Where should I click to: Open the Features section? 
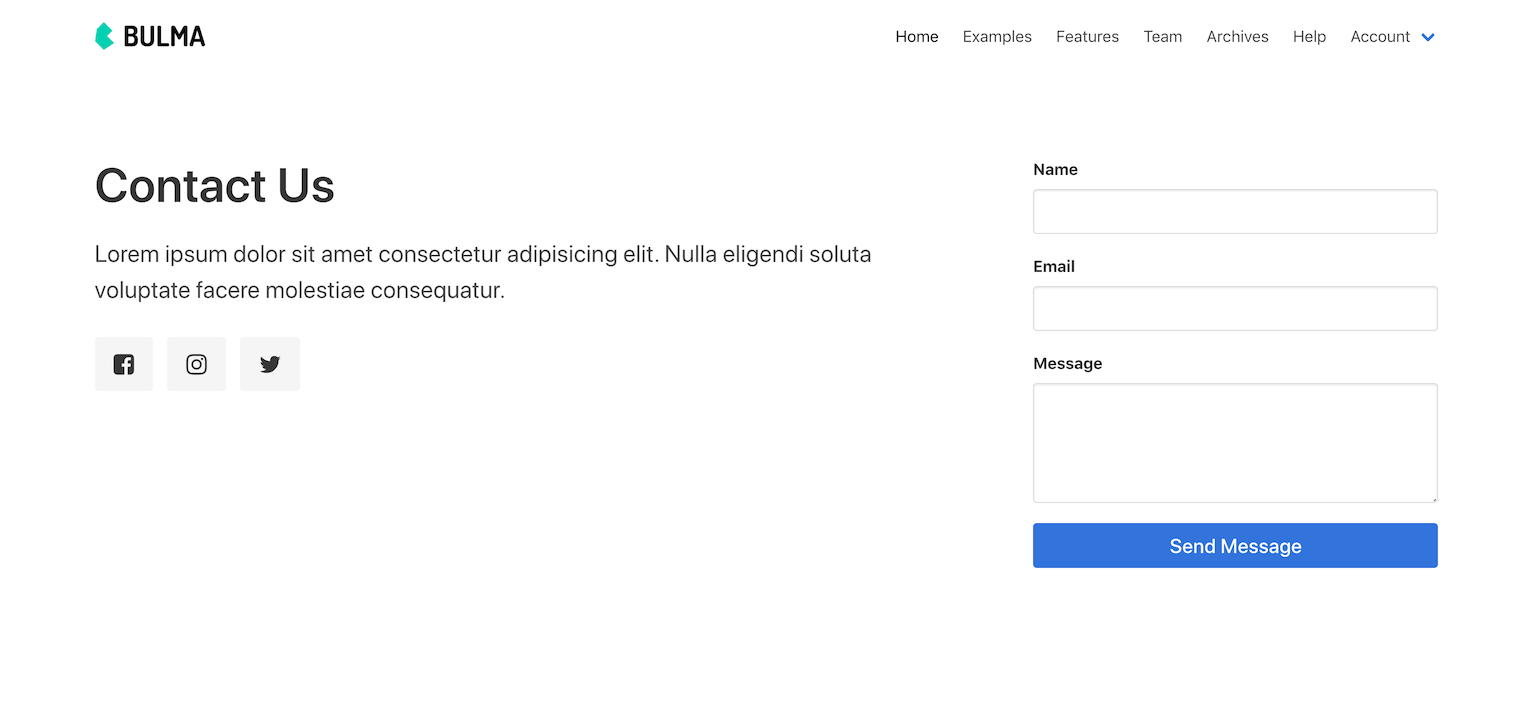click(1087, 36)
